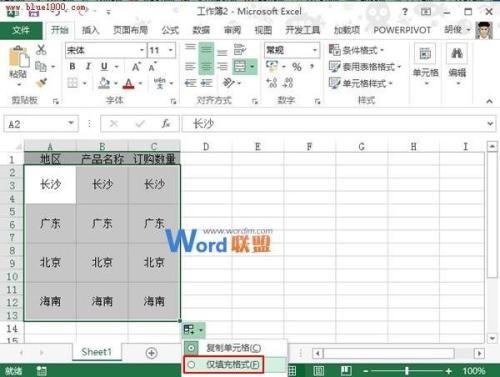This screenshot has width=500, height=377.
Task: Open the number format dropdown 常规
Action: pyautogui.click(x=315, y=50)
